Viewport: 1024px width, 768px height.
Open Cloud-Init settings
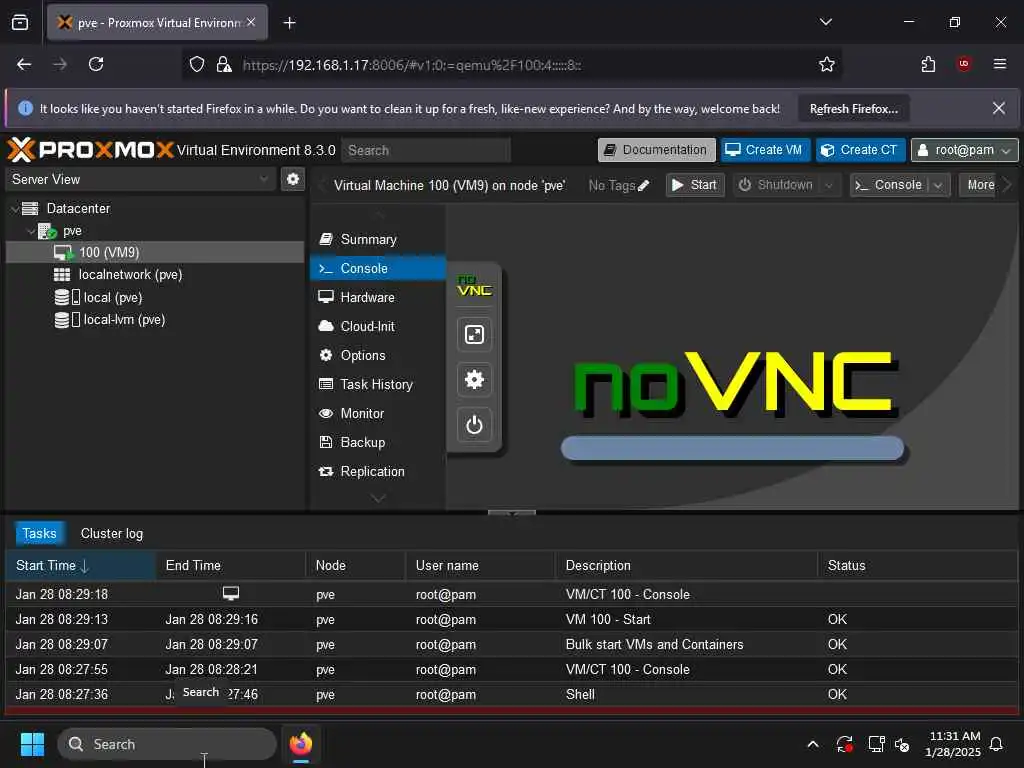pos(377,327)
